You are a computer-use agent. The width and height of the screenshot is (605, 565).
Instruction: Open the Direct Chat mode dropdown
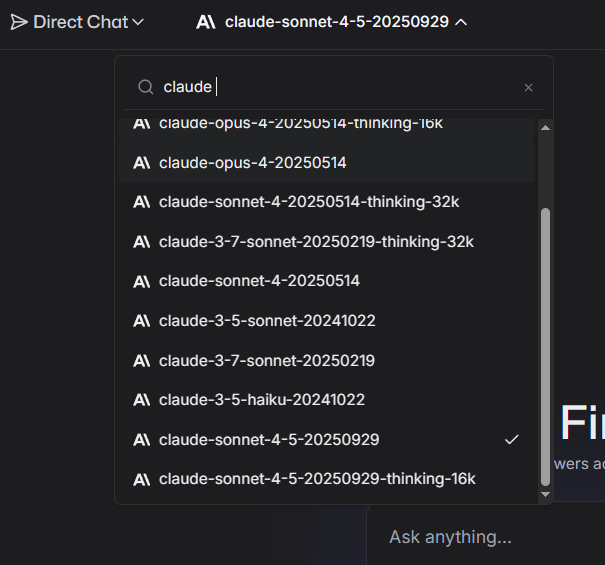pyautogui.click(x=77, y=22)
